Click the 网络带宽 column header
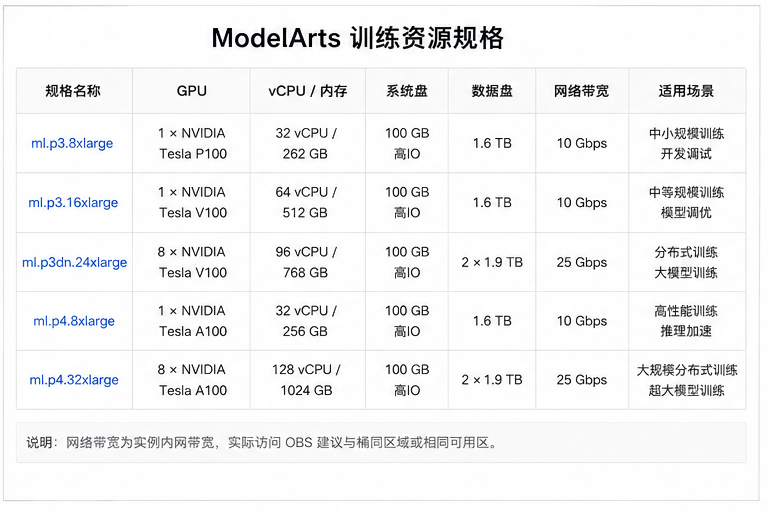The image size is (768, 512). tap(581, 91)
